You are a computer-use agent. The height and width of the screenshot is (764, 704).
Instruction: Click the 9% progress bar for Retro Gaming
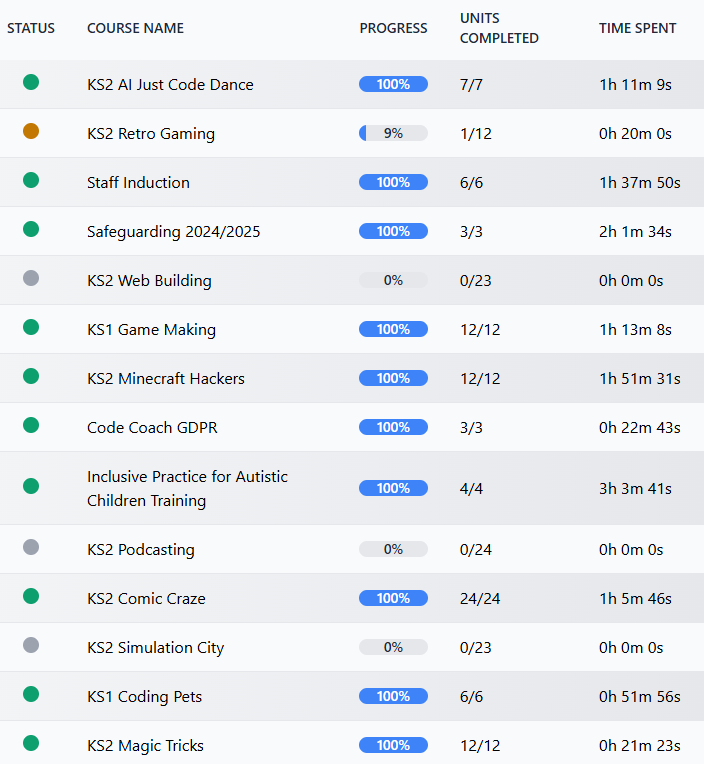(393, 133)
